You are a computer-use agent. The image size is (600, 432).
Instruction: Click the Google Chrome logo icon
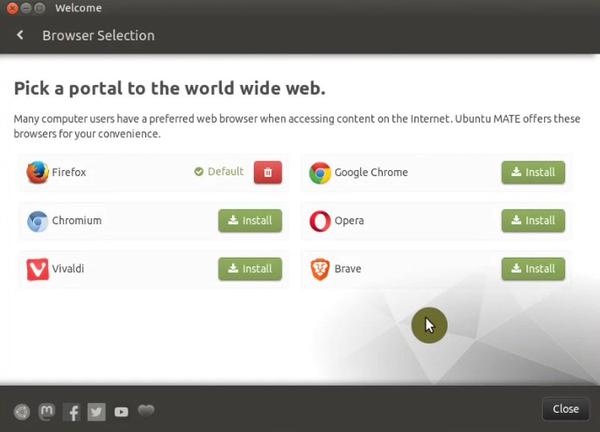click(320, 173)
